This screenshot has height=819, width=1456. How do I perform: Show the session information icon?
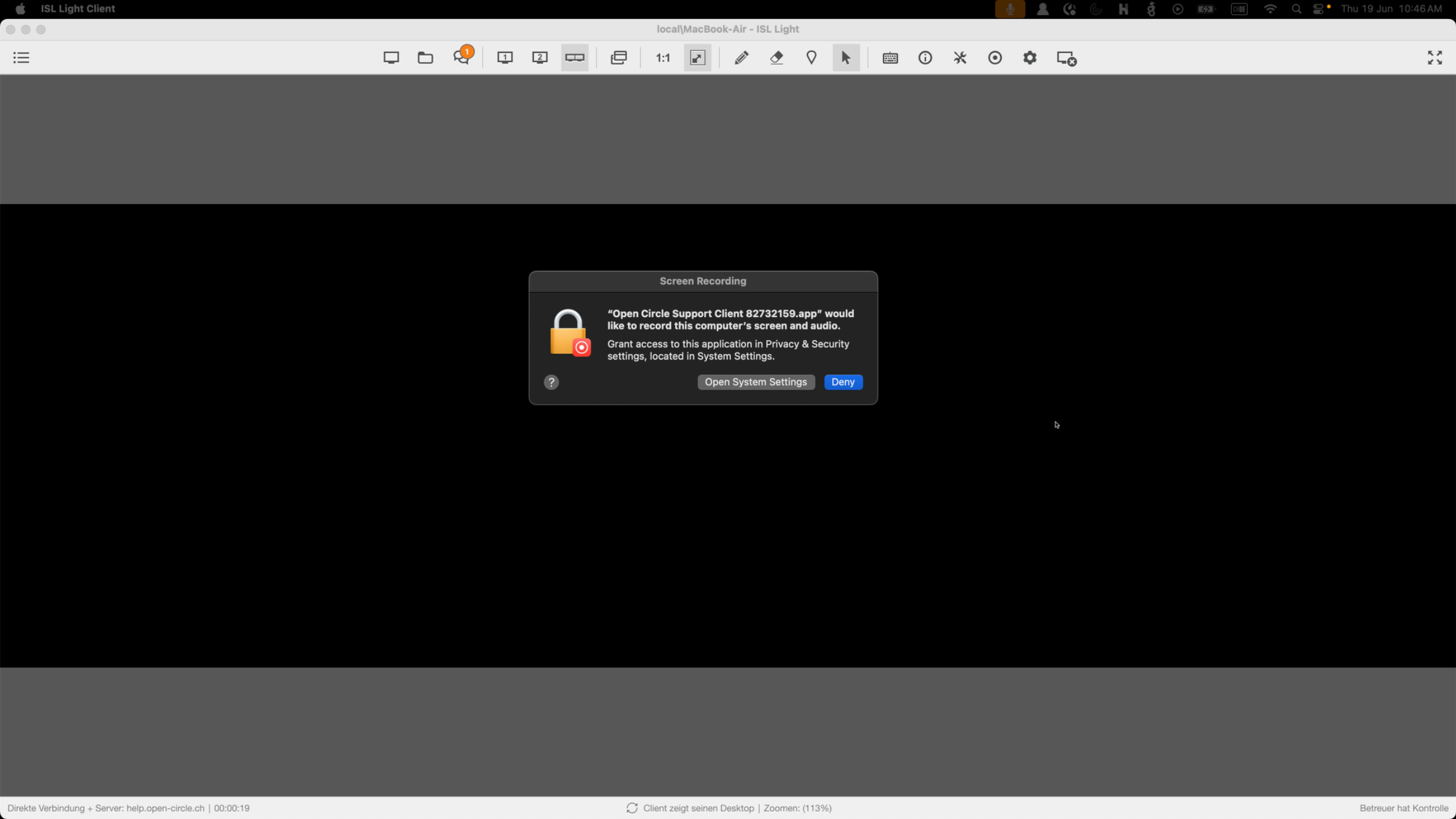pyautogui.click(x=925, y=58)
